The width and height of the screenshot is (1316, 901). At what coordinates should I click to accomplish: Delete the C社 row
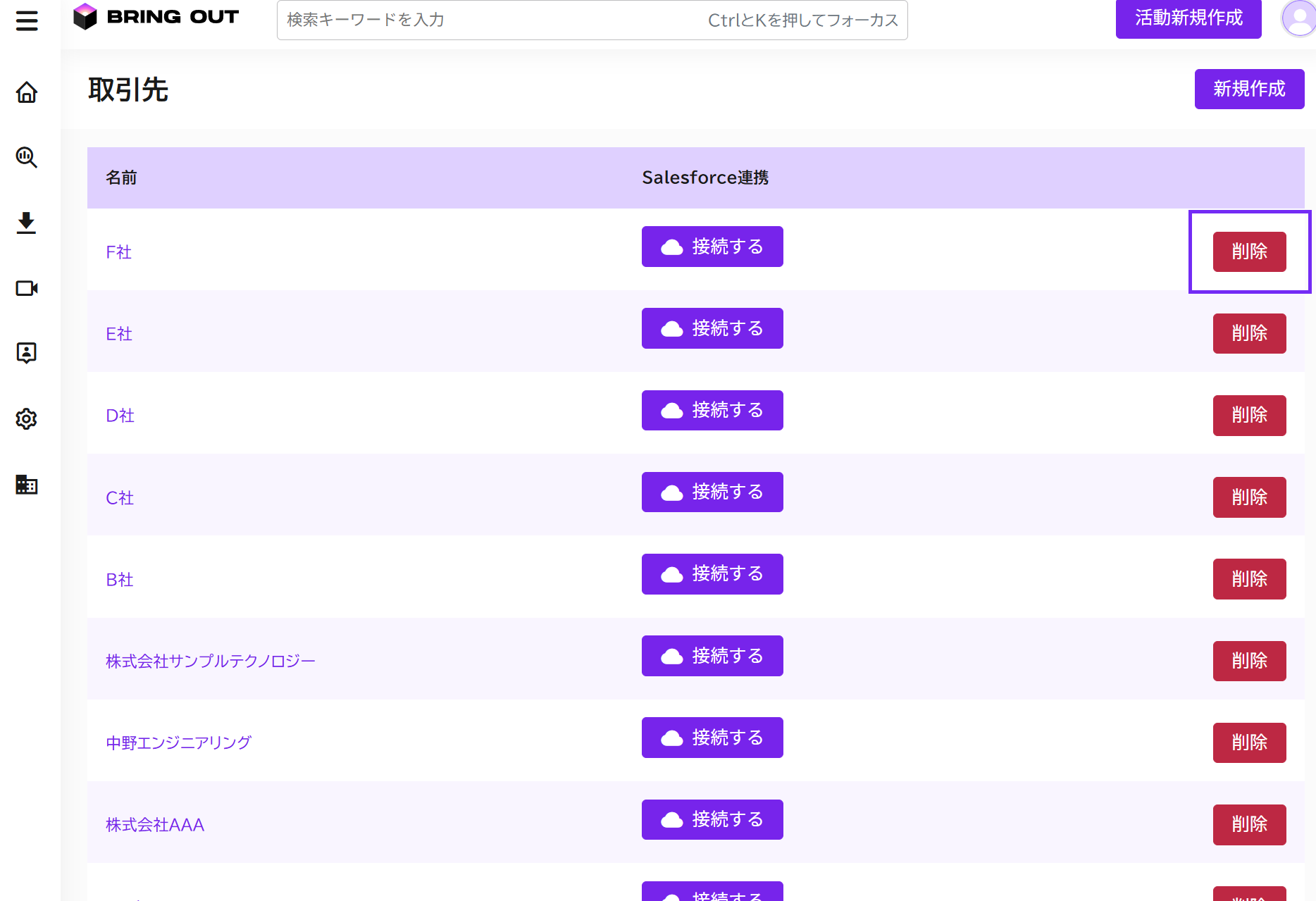click(x=1249, y=497)
